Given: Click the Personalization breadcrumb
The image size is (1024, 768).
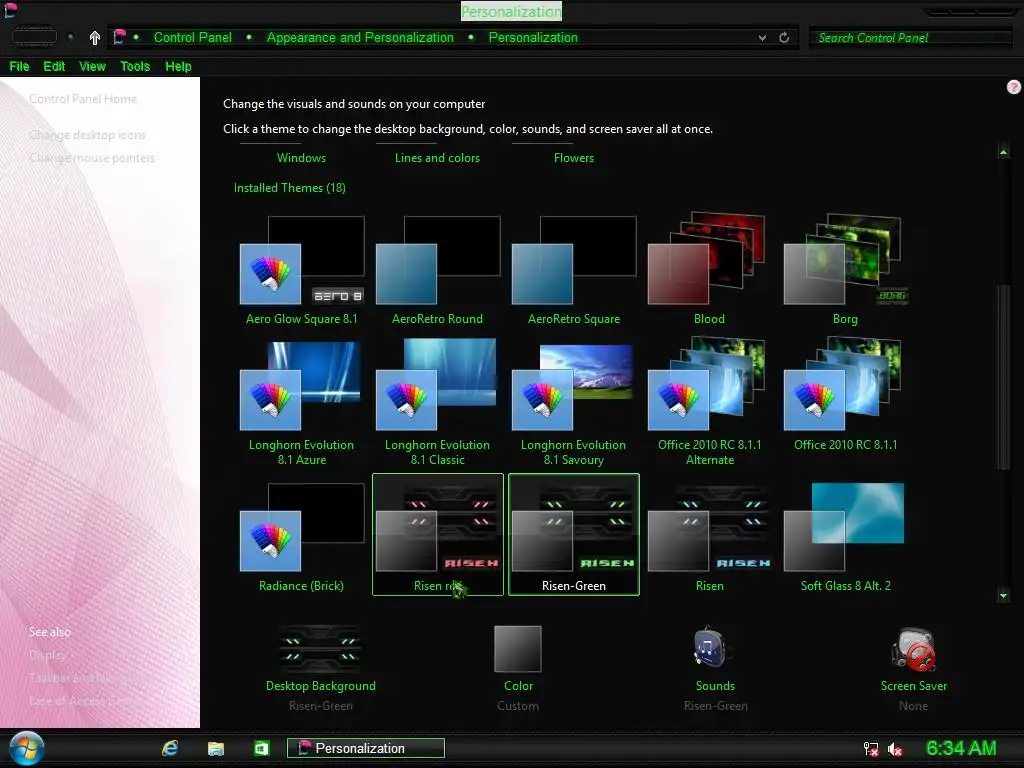Looking at the screenshot, I should 533,37.
